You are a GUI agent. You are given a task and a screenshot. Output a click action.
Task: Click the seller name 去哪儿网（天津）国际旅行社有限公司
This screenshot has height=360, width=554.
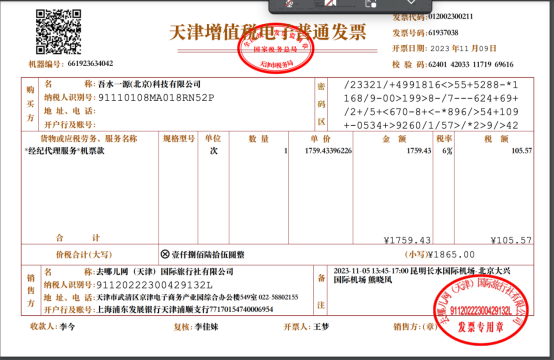(165, 272)
